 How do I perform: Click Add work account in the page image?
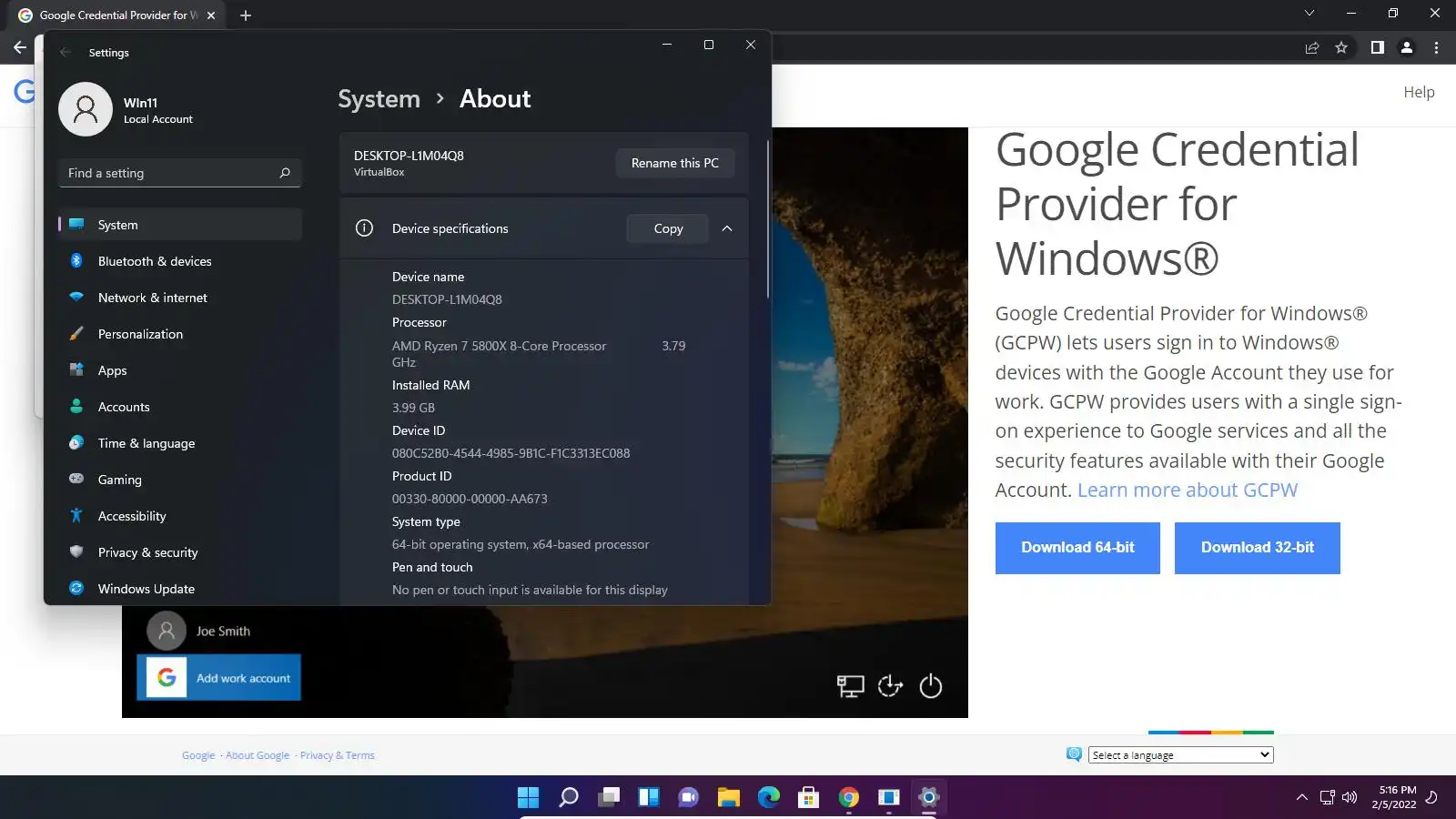pos(218,678)
